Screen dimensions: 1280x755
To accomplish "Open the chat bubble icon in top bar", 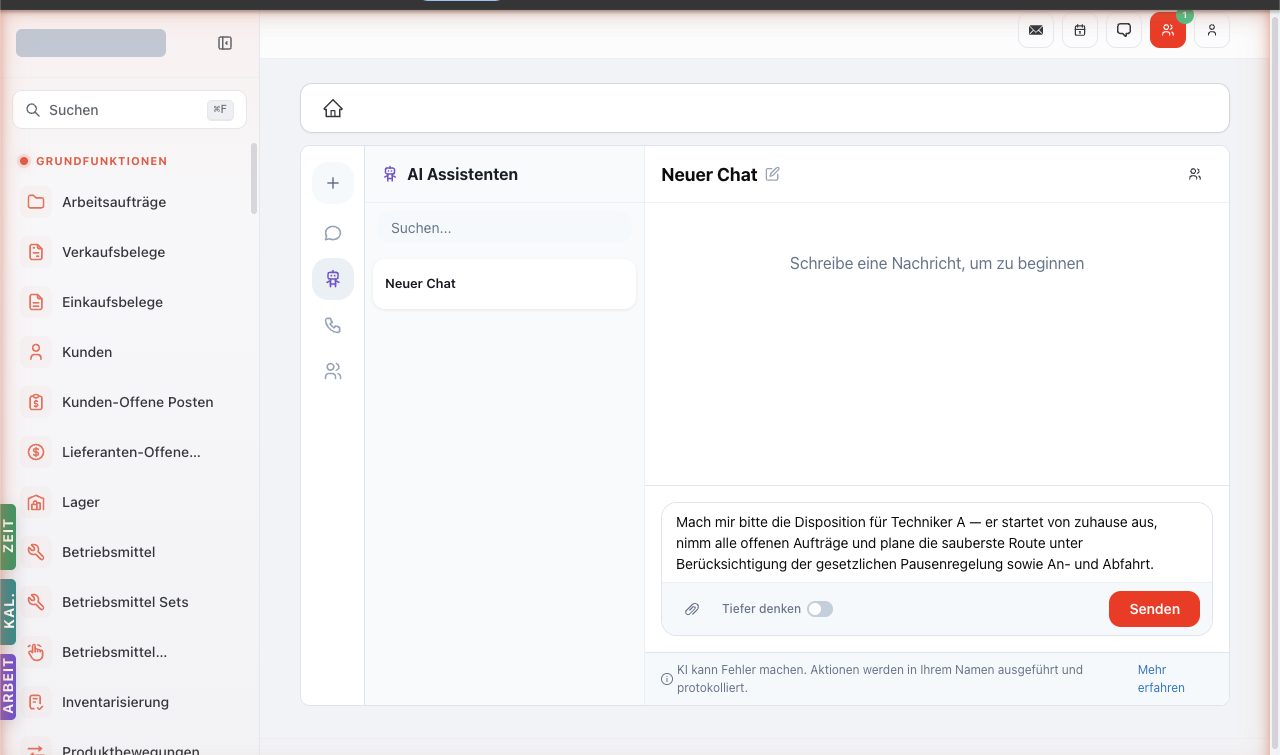I will [x=1124, y=30].
